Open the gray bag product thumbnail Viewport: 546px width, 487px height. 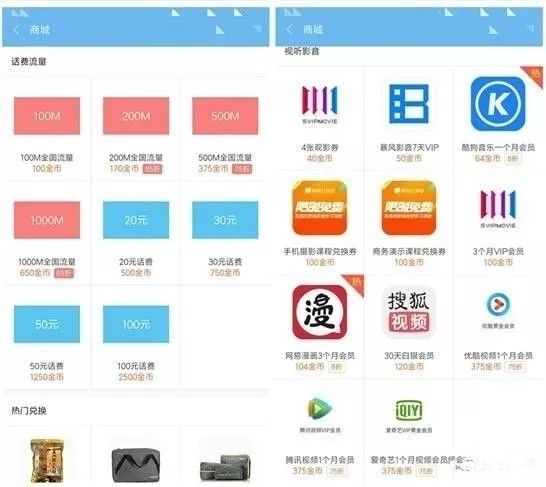click(x=136, y=465)
